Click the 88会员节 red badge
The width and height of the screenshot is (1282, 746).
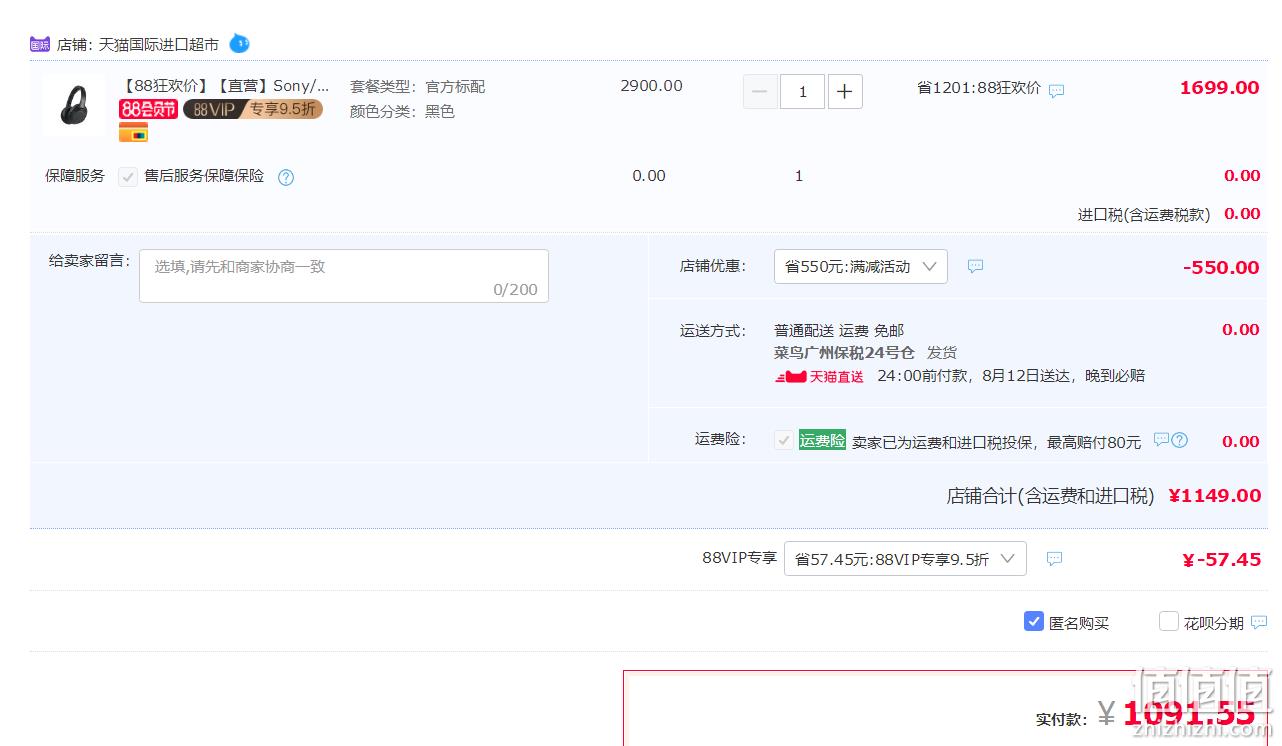[x=148, y=109]
